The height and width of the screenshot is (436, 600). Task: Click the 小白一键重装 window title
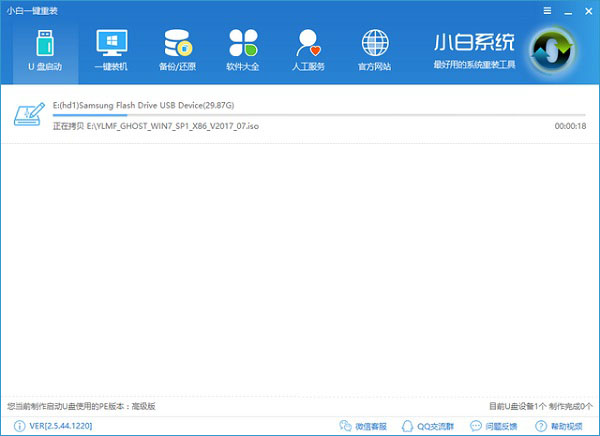click(x=32, y=11)
